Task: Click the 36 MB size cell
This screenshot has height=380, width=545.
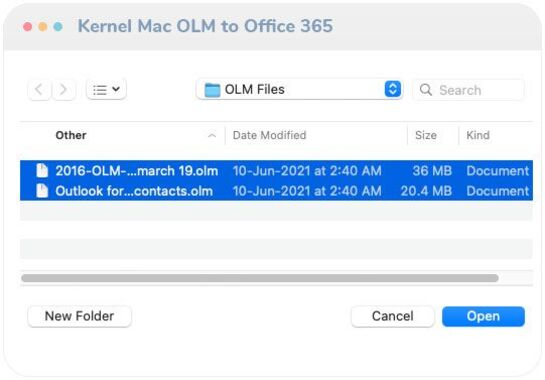Action: (x=432, y=171)
